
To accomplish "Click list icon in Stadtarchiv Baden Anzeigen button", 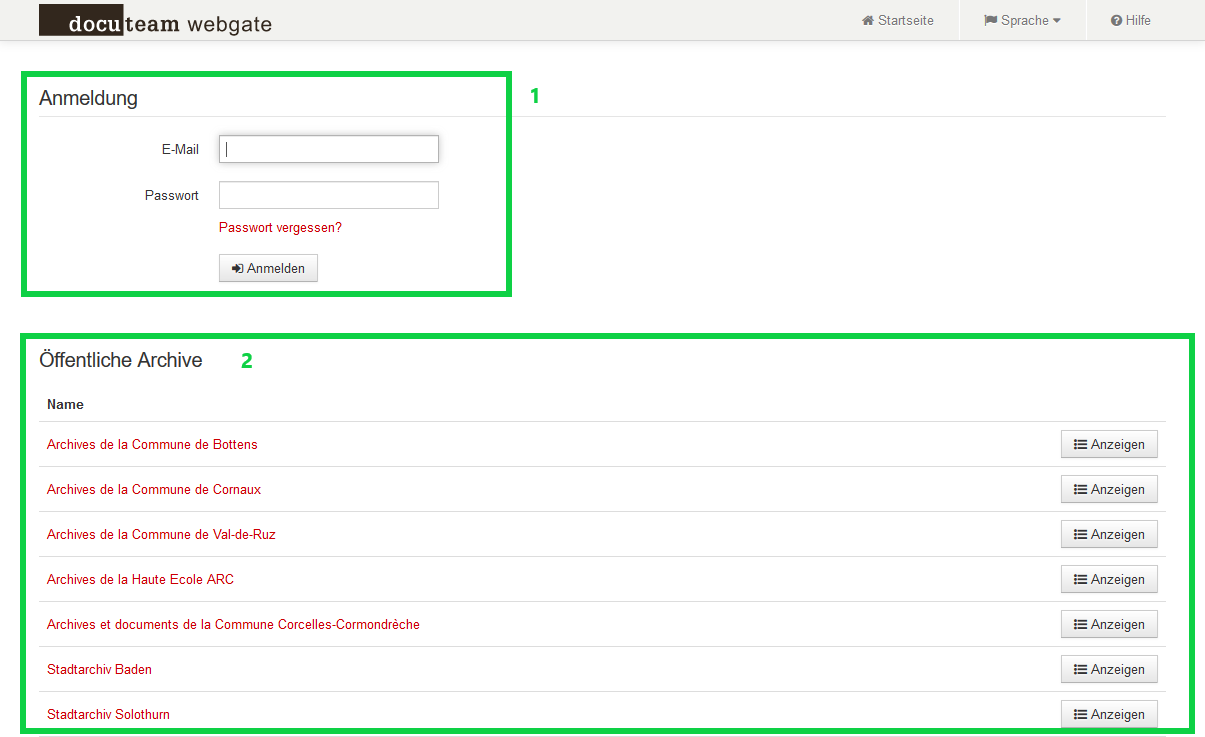I will [x=1080, y=670].
